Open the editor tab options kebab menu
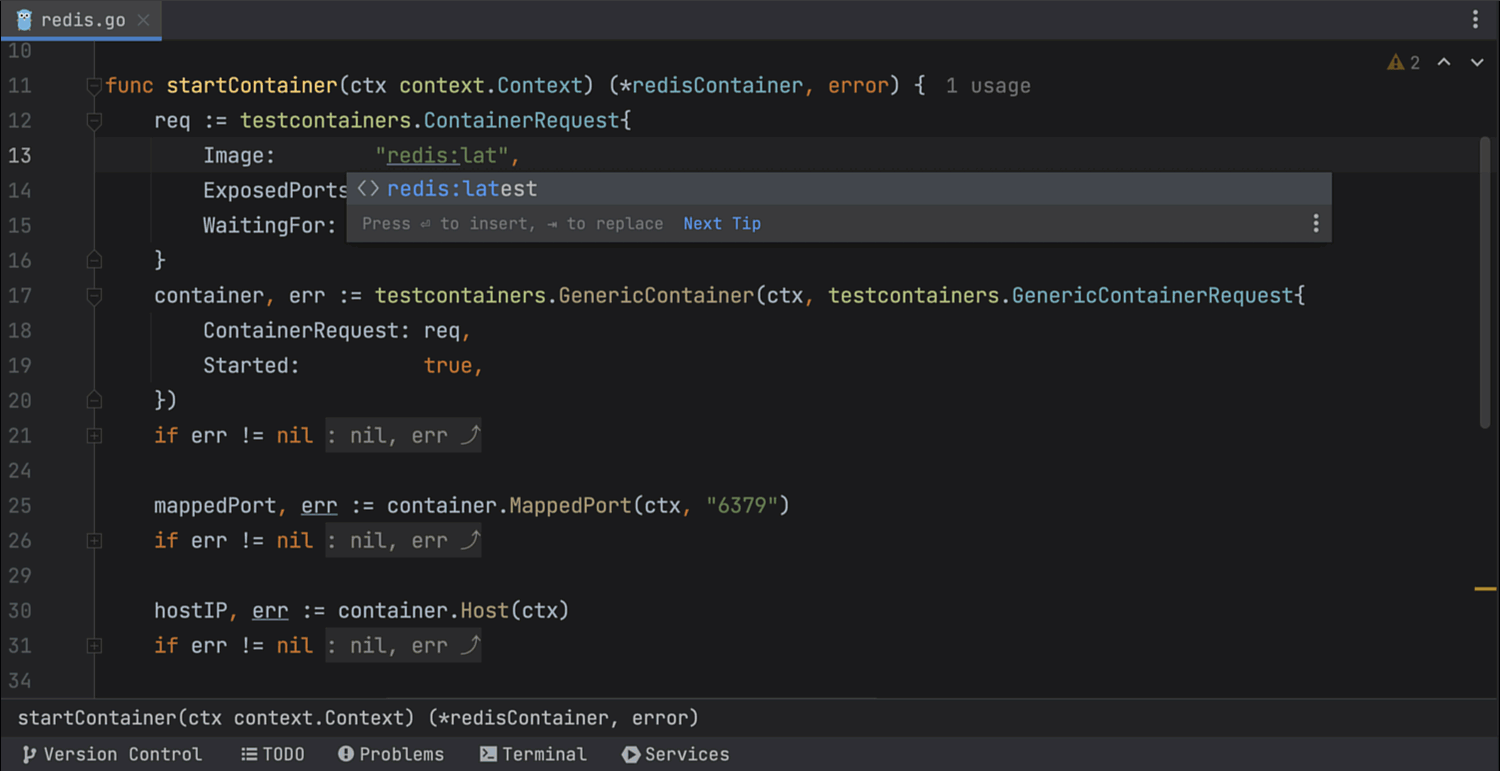Screen dimensions: 1500x771 pos(1475,20)
